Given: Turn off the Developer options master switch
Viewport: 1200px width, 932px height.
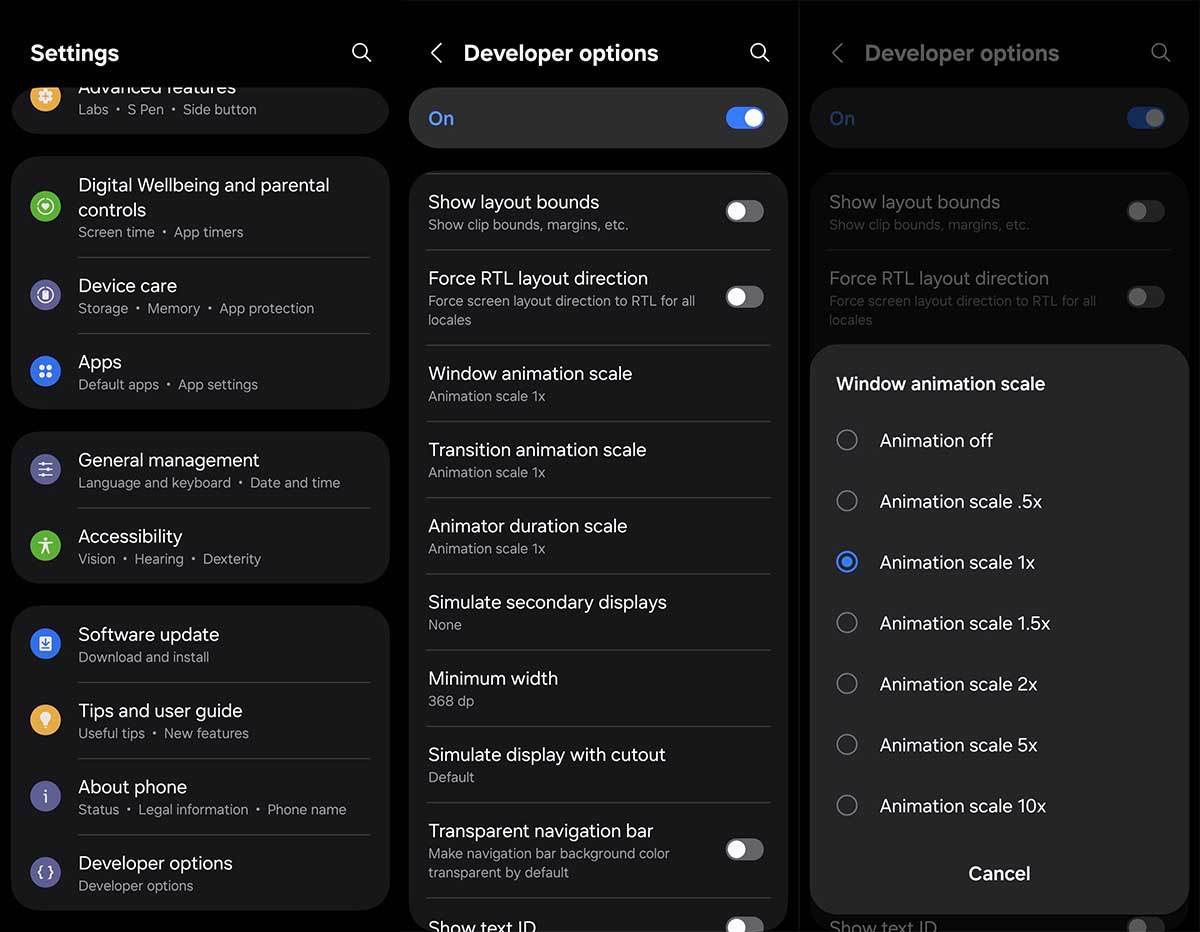Looking at the screenshot, I should pyautogui.click(x=744, y=118).
